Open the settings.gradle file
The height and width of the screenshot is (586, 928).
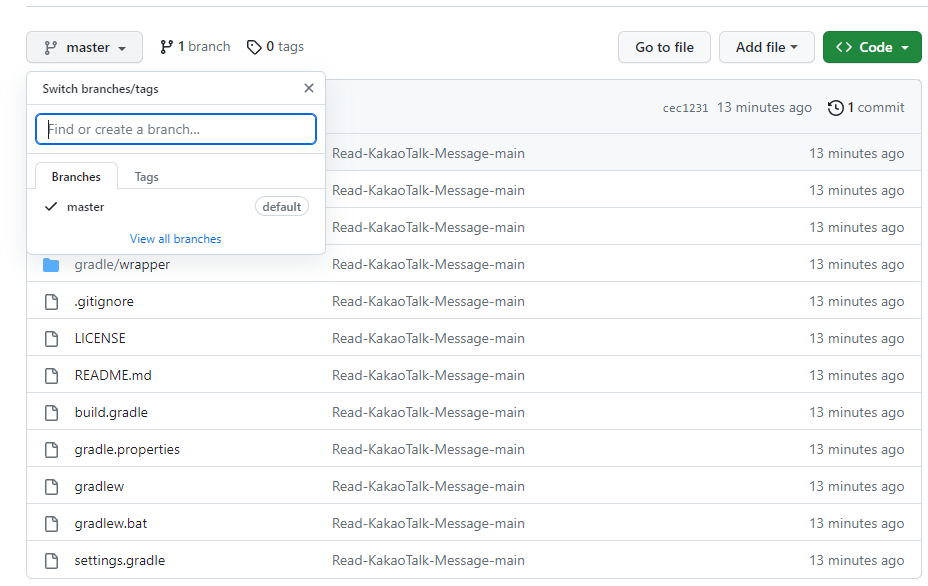click(120, 561)
